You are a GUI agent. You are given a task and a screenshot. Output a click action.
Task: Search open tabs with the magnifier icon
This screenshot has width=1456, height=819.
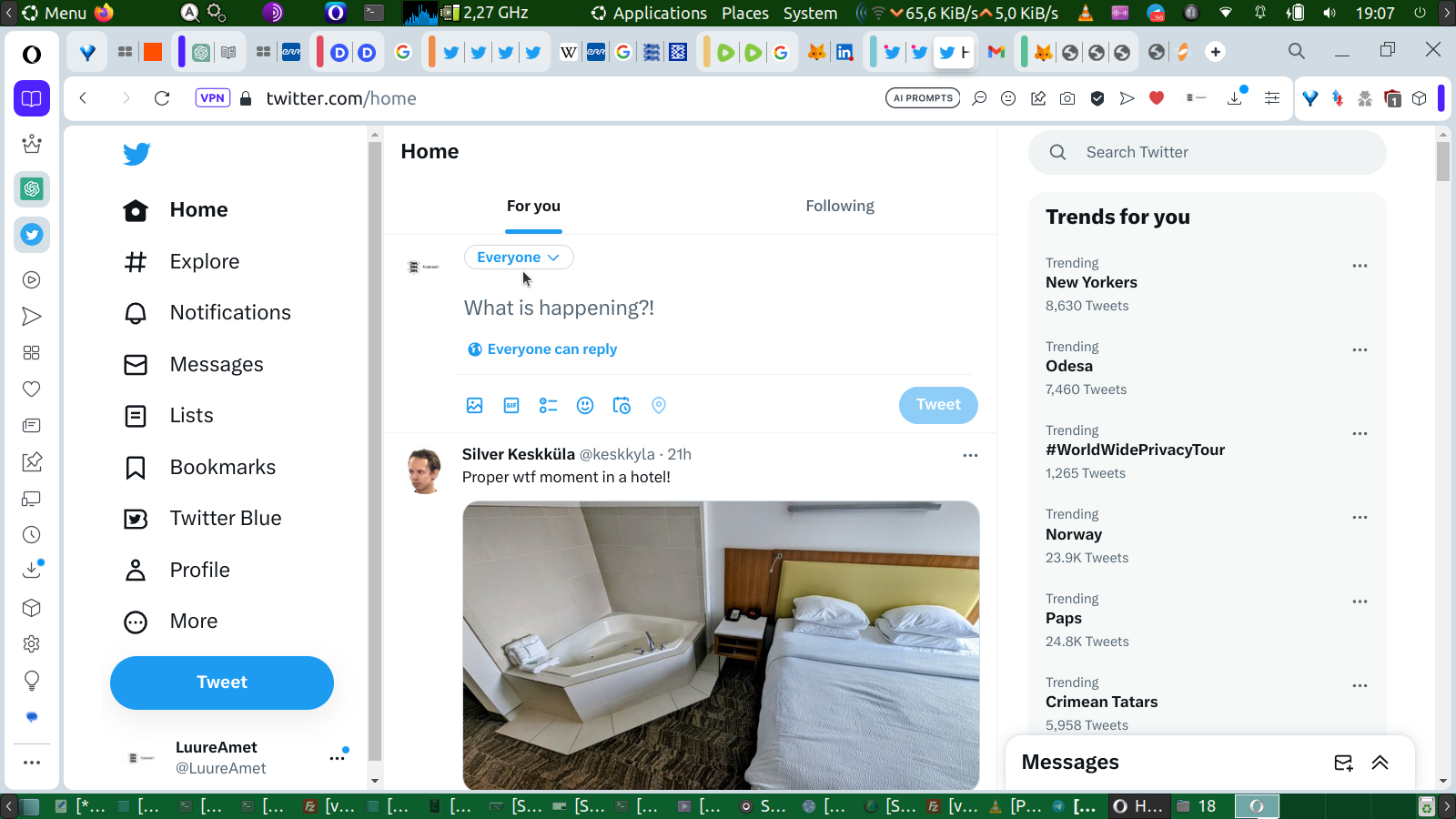[1297, 51]
